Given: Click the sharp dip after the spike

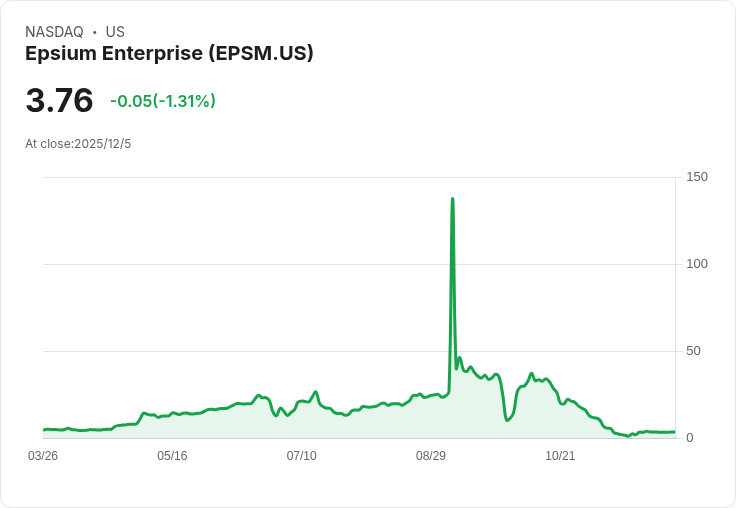Looking at the screenshot, I should 507,420.
